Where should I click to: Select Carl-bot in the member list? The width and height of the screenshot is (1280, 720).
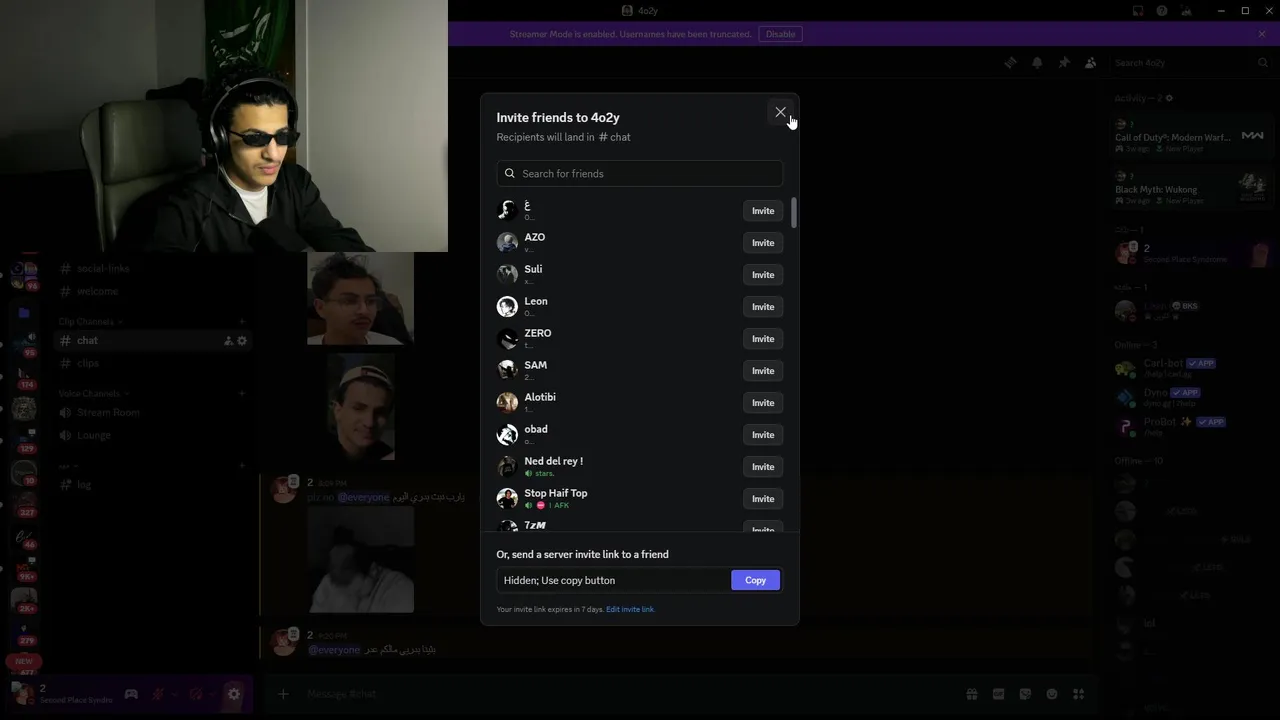[1191, 368]
